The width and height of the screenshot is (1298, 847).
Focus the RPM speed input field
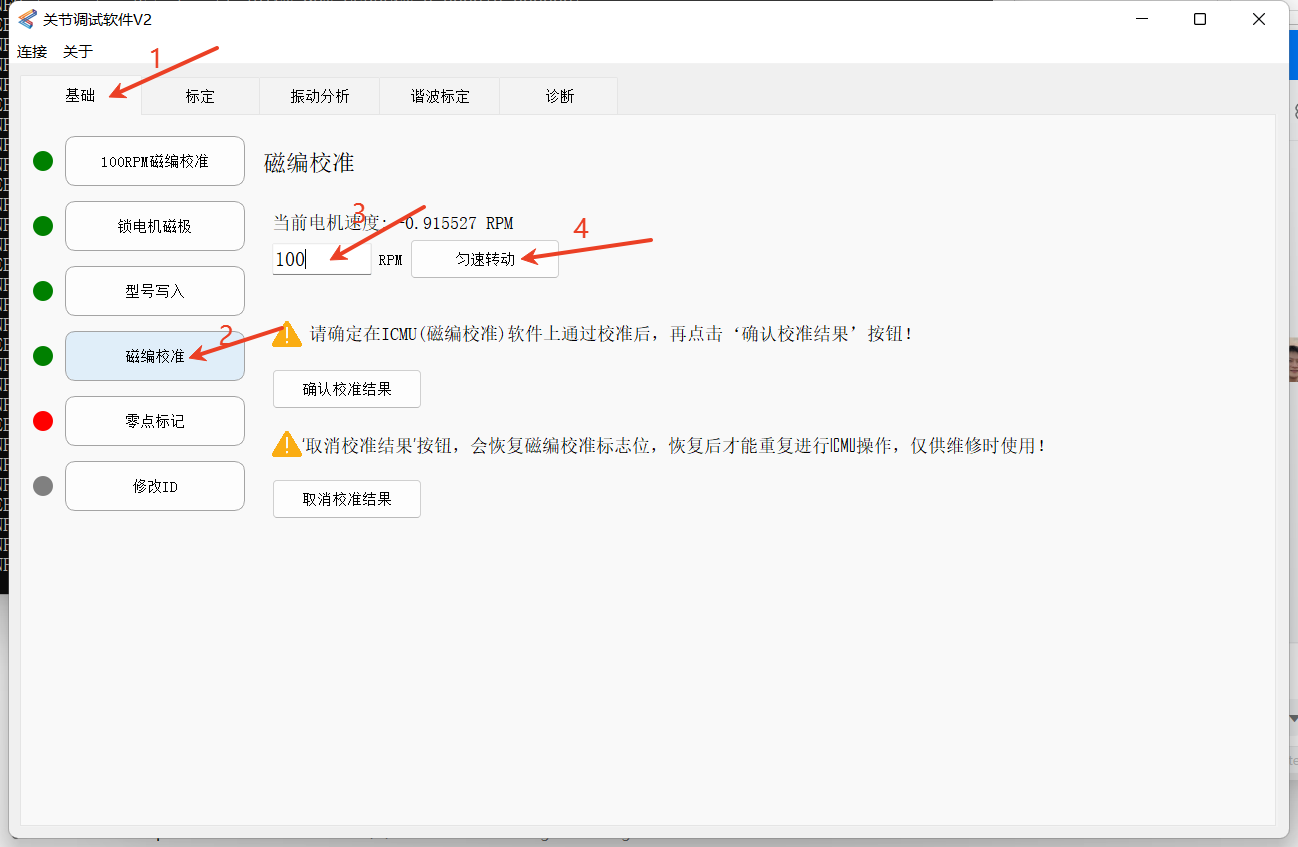322,259
